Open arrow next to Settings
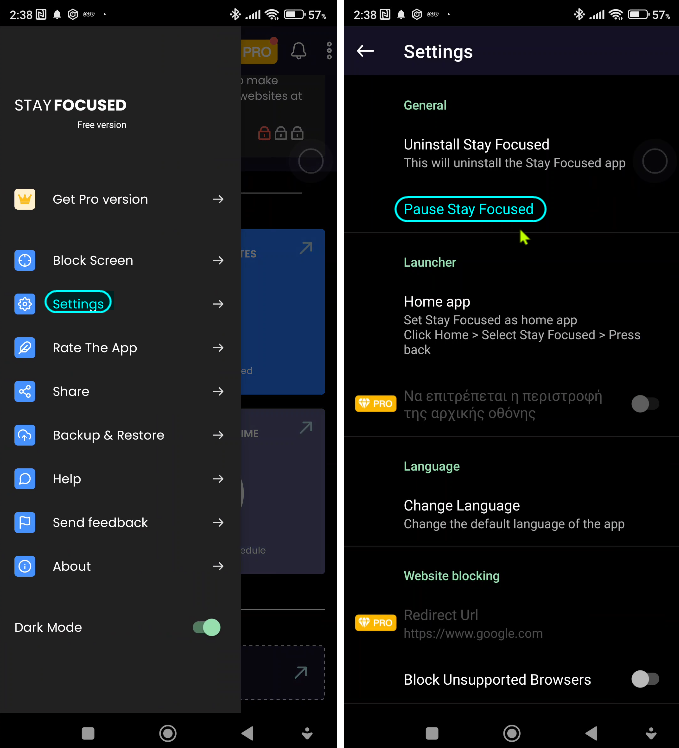The height and width of the screenshot is (748, 679). coord(218,304)
